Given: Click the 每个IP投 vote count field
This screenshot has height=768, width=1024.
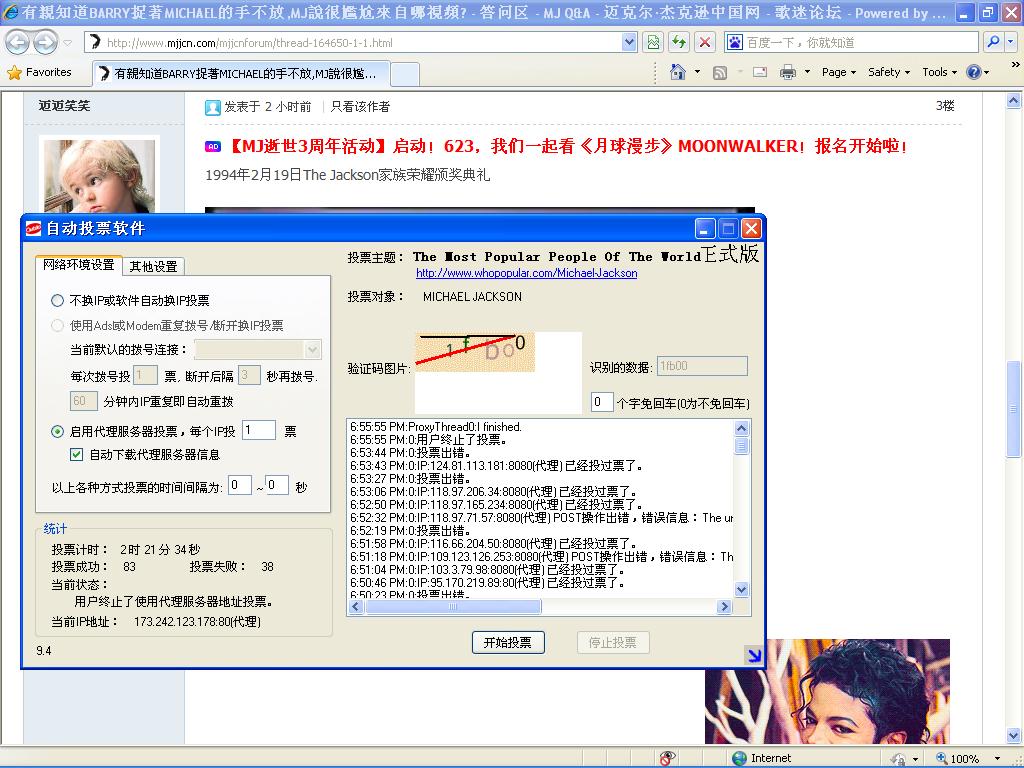Looking at the screenshot, I should pyautogui.click(x=258, y=430).
